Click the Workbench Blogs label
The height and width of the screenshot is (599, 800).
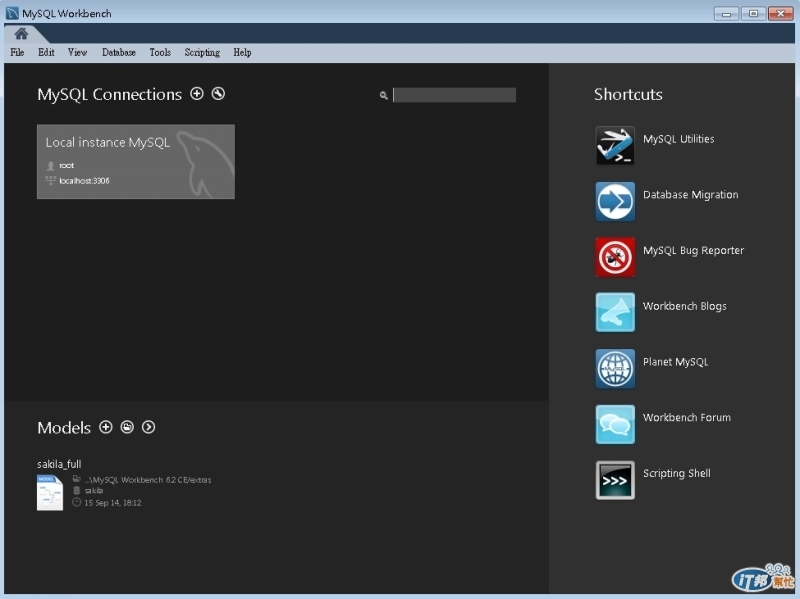pyautogui.click(x=684, y=306)
